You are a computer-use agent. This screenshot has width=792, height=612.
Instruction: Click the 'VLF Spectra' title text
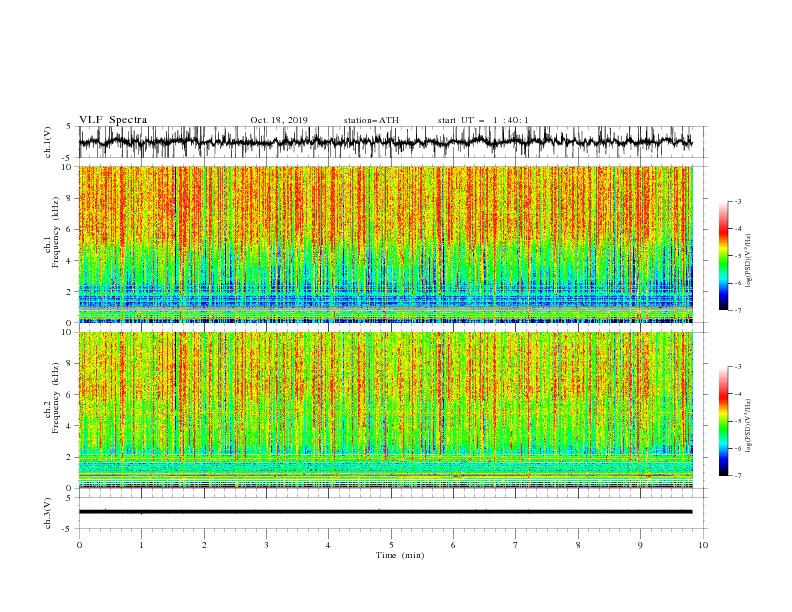click(113, 120)
